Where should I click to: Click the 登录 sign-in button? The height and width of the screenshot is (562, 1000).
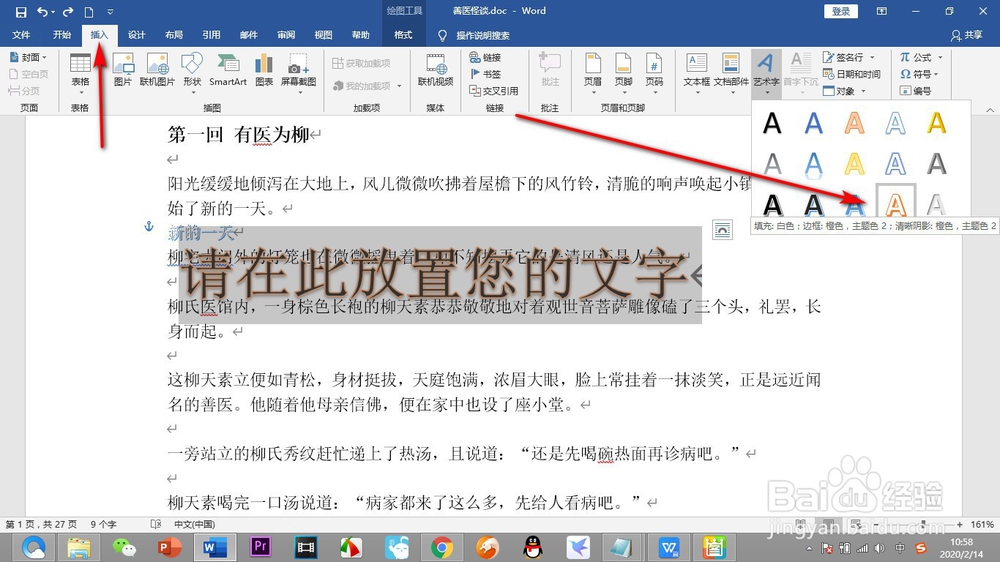(841, 11)
